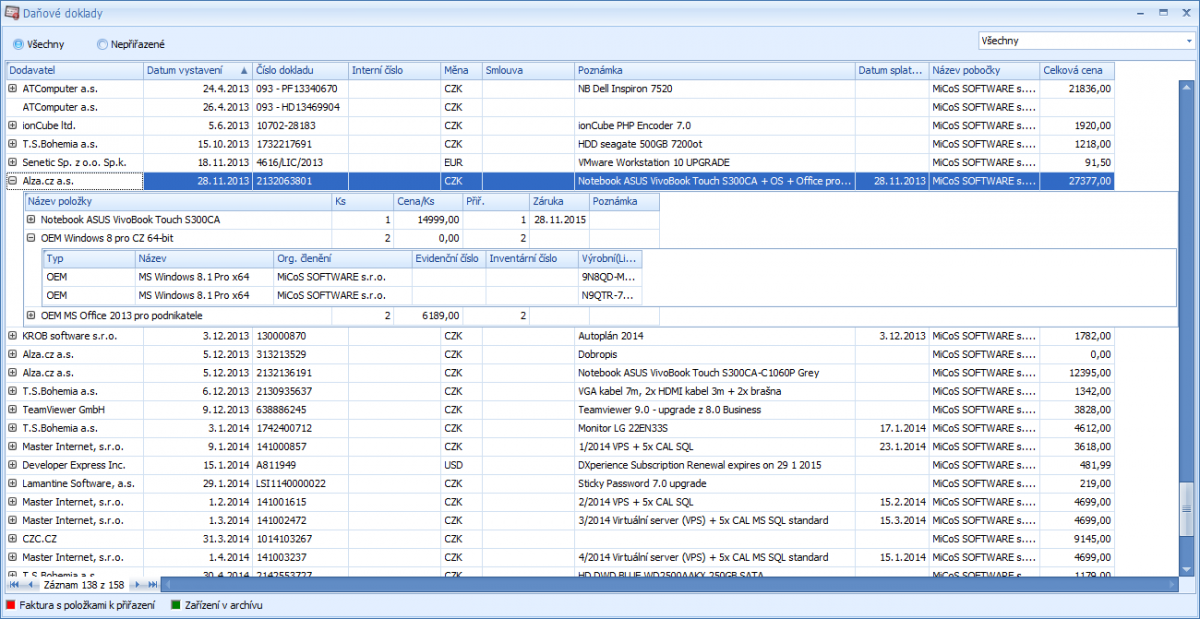The width and height of the screenshot is (1200, 619).
Task: Click the red Faktura legend square
Action: click(11, 605)
